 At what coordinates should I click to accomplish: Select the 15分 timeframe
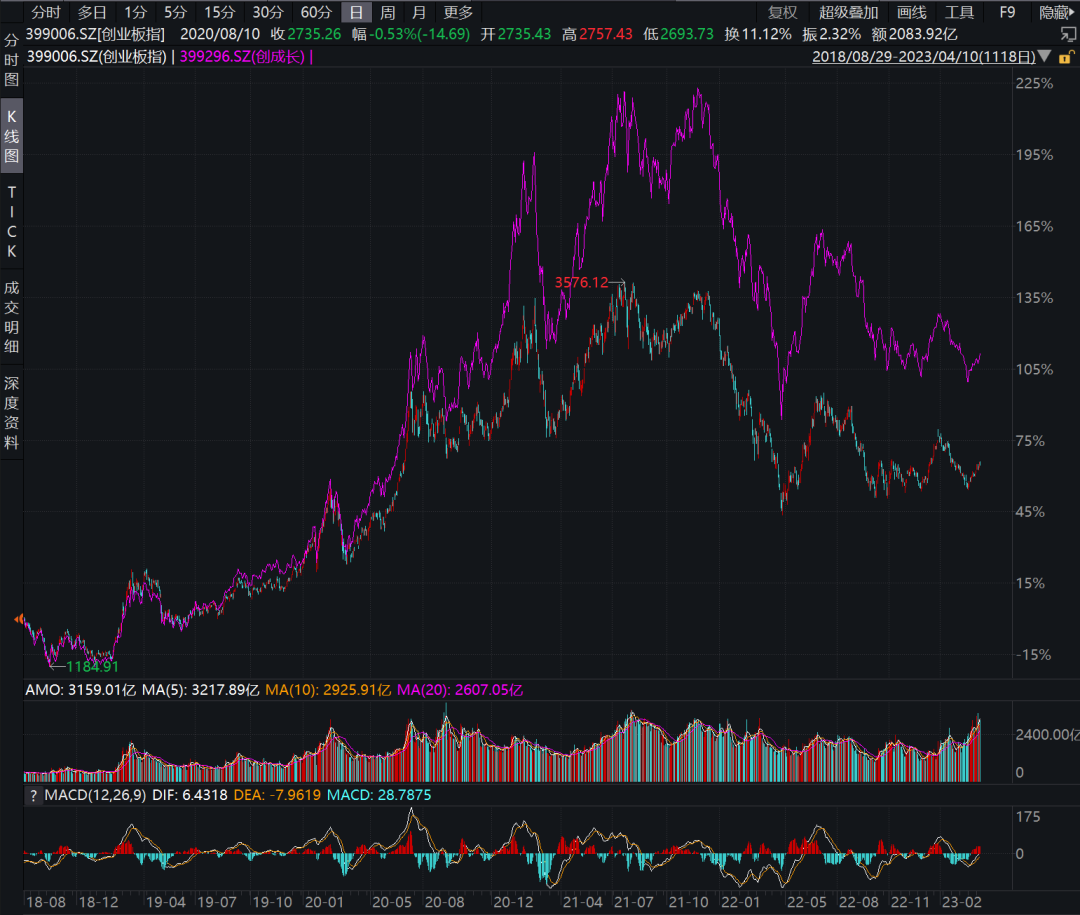[220, 12]
